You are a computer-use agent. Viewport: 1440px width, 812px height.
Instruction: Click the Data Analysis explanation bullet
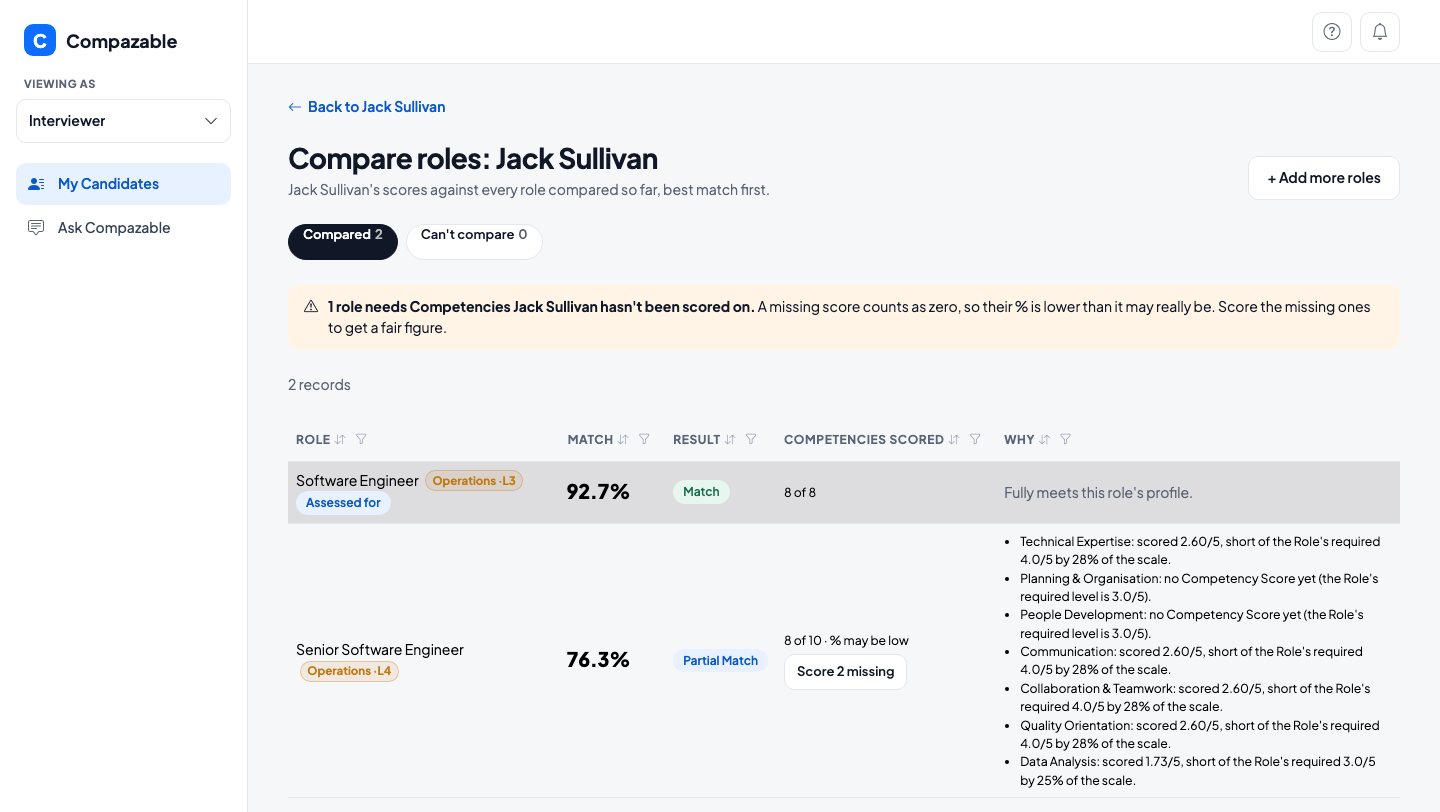coord(1198,771)
